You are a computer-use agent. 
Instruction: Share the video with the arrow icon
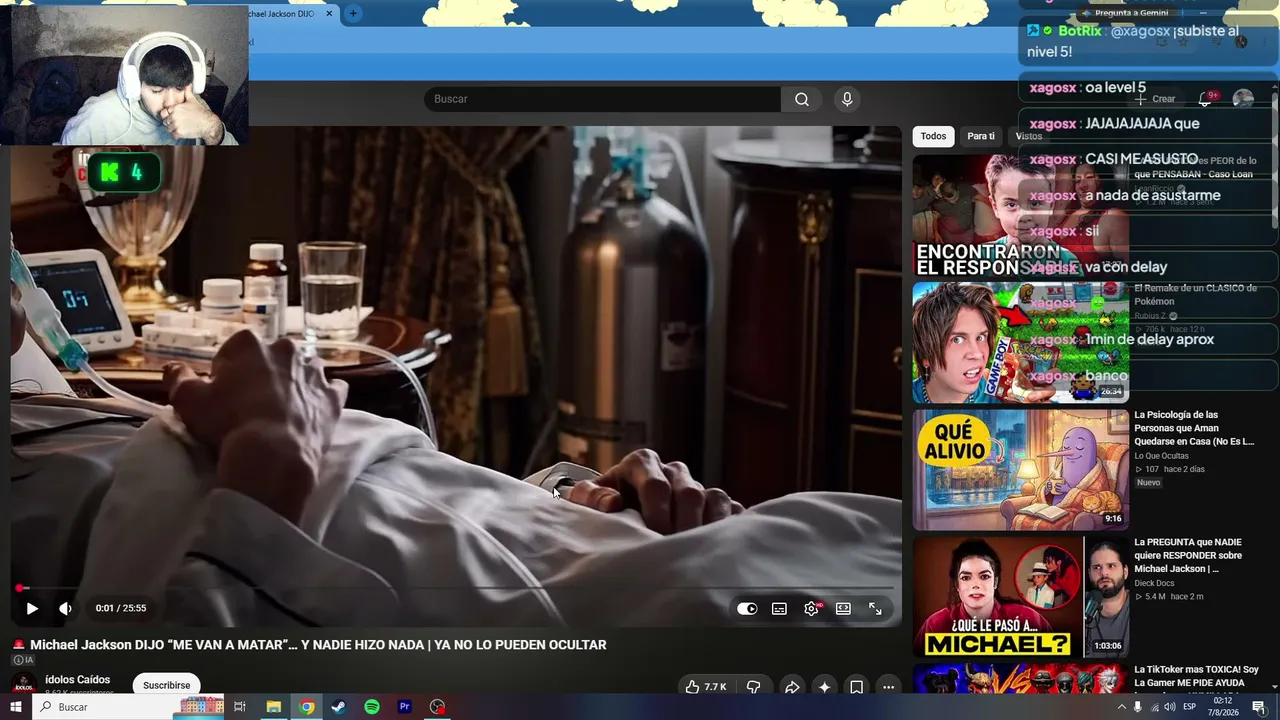pyautogui.click(x=791, y=687)
